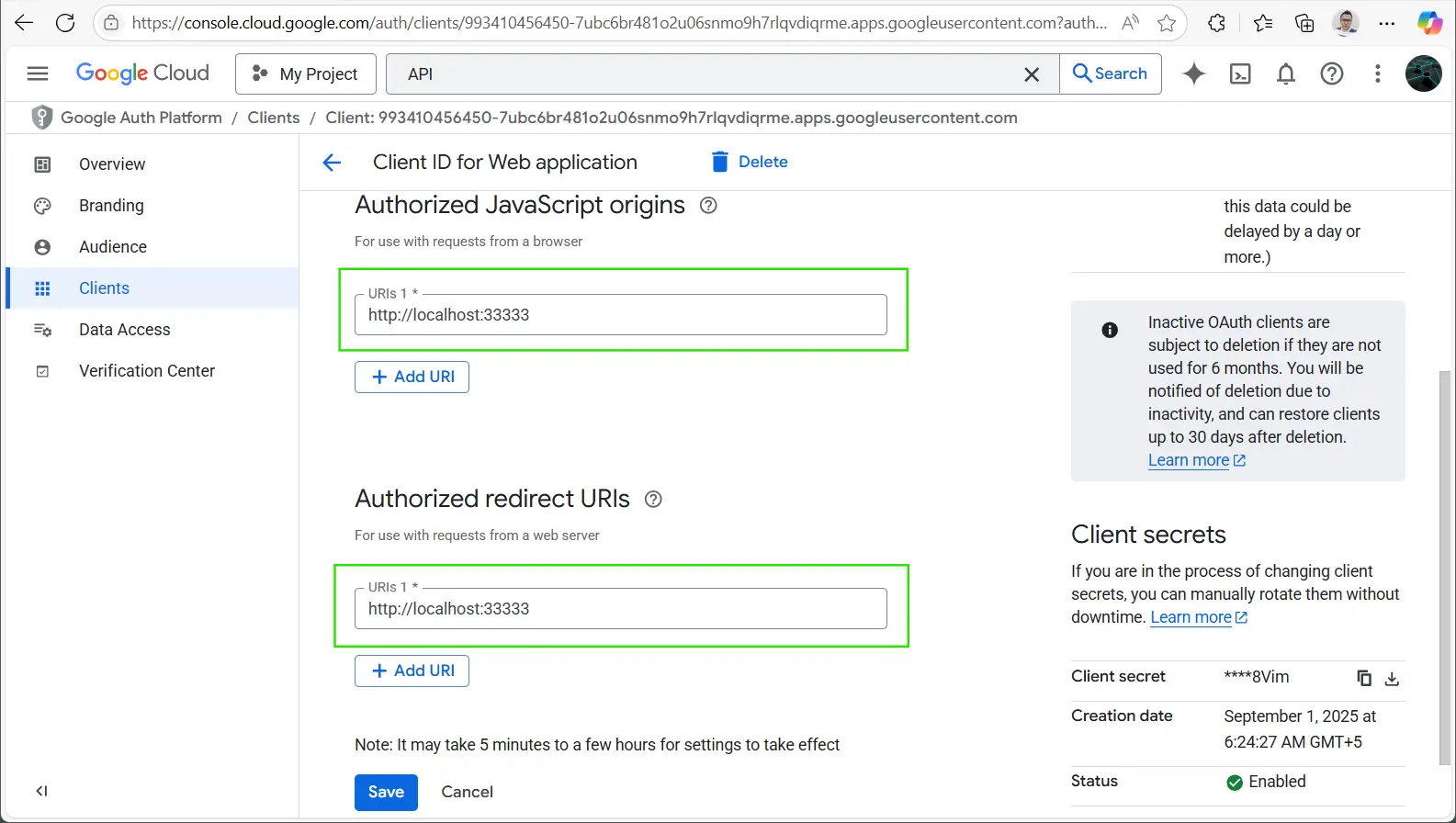Image resolution: width=1456 pixels, height=823 pixels.
Task: Go to Branding in the sidebar
Action: click(111, 206)
